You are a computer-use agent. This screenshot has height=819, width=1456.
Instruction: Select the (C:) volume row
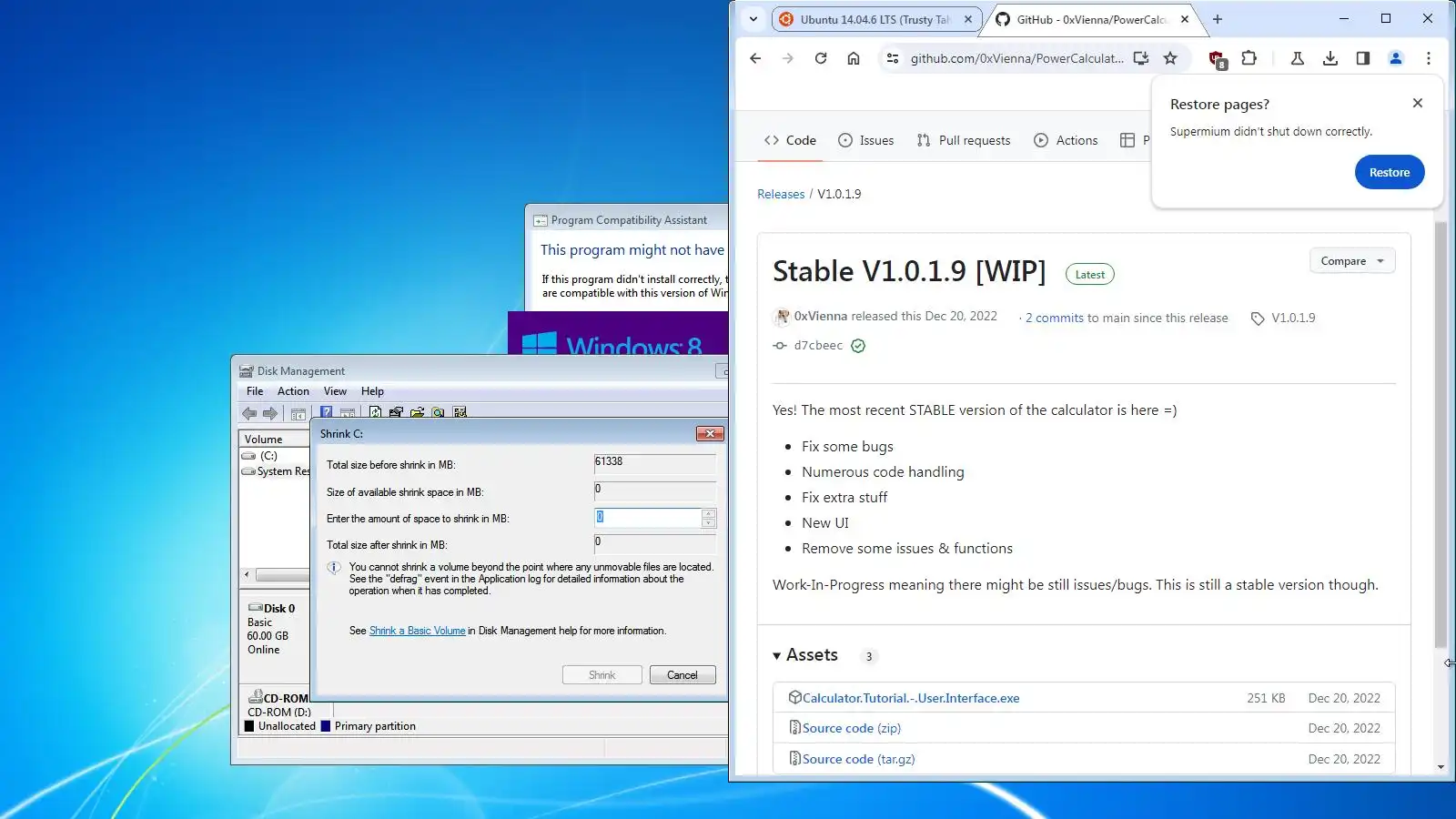click(274, 456)
